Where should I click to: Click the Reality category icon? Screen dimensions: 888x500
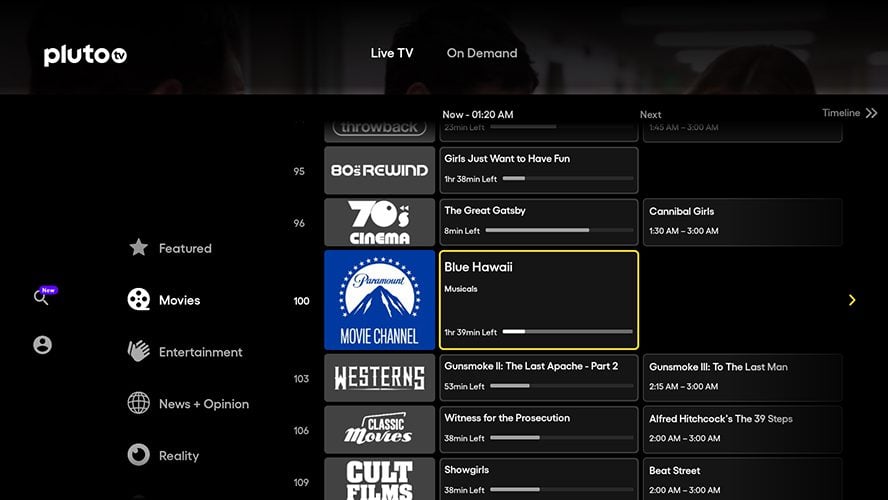(139, 455)
